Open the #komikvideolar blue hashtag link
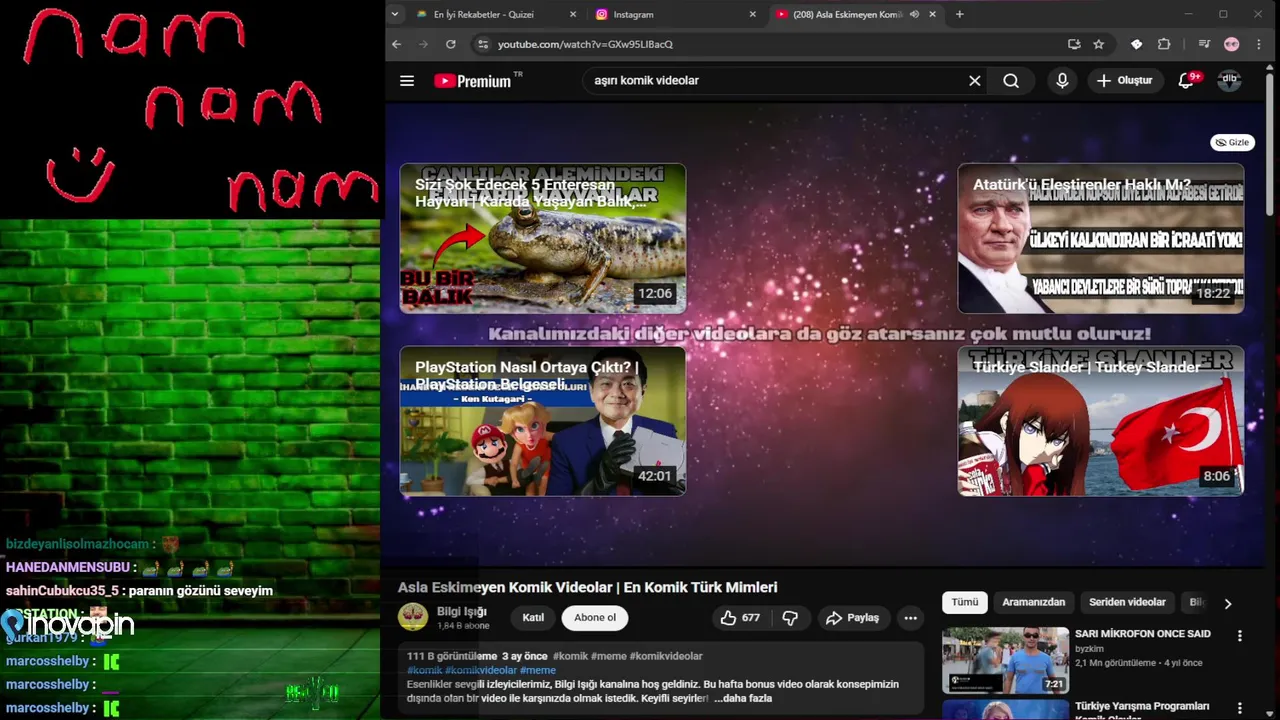The image size is (1280, 720). 481,670
